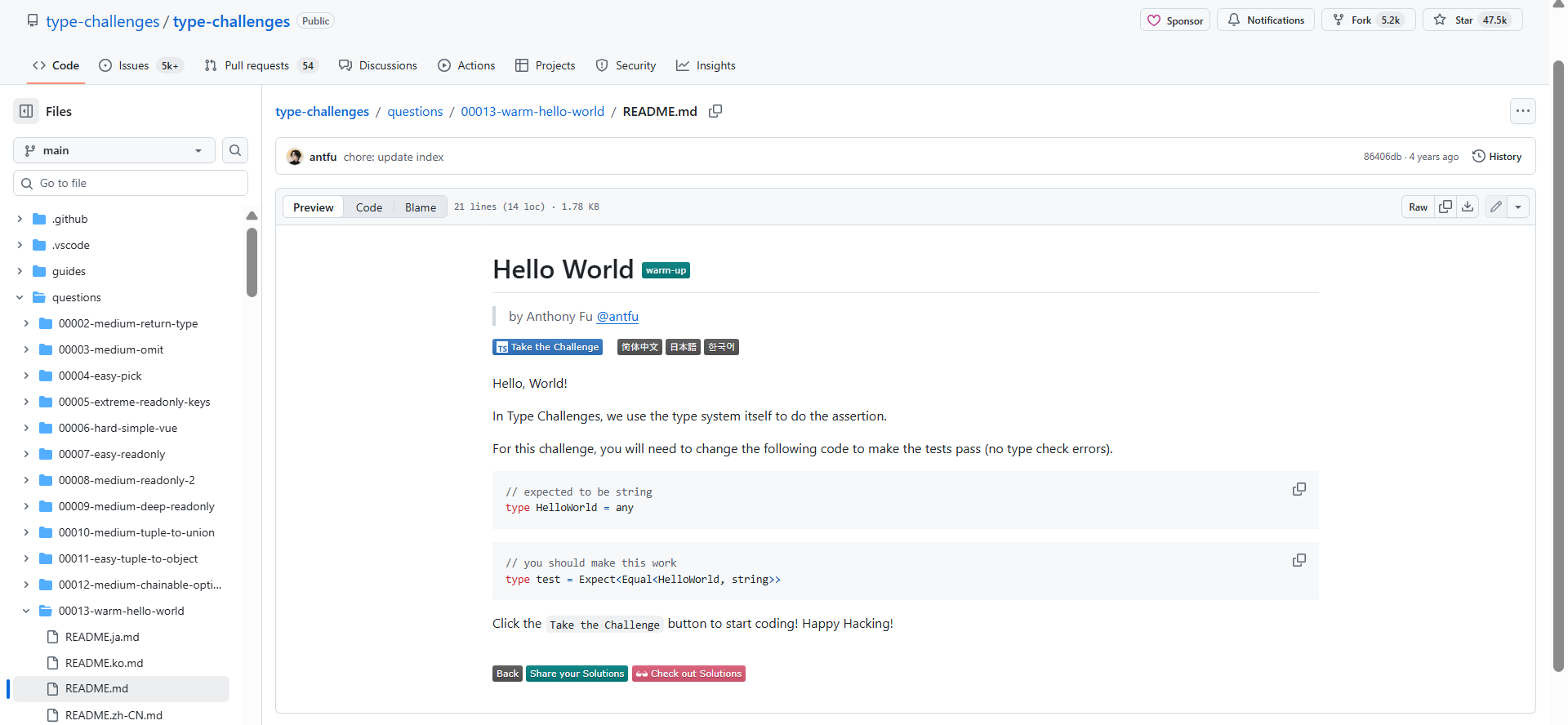The height and width of the screenshot is (725, 1568).
Task: Collapse the 00013-warm-hello-world folder
Action: click(26, 611)
